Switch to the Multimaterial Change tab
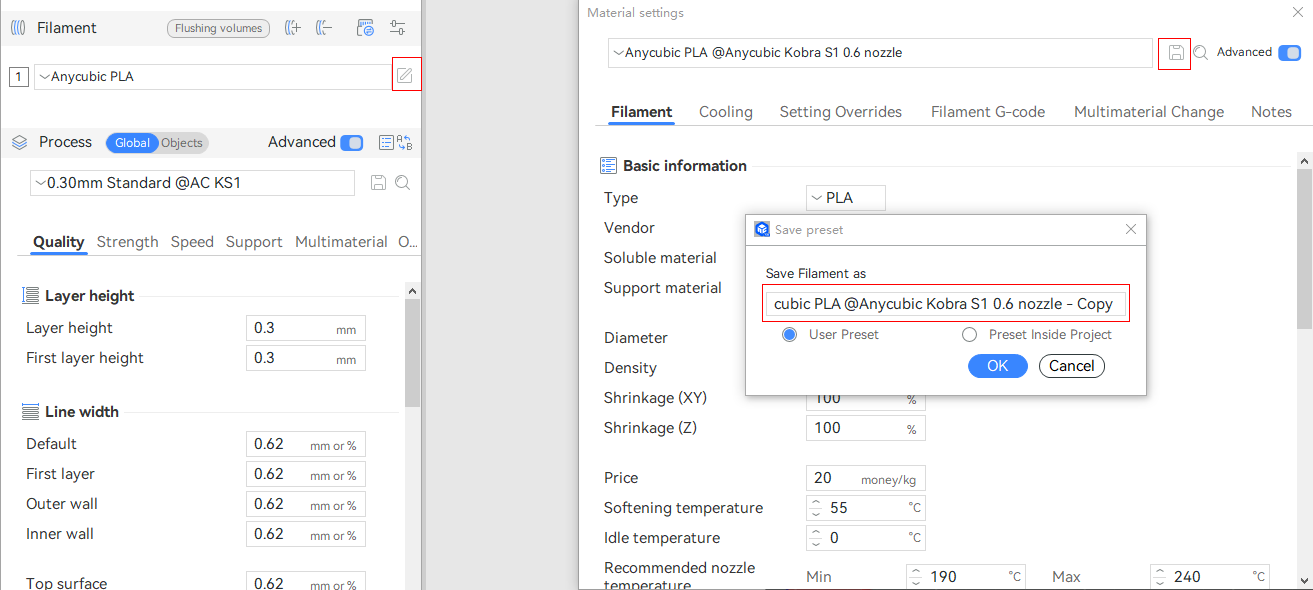The width and height of the screenshot is (1313, 590). click(x=1149, y=112)
